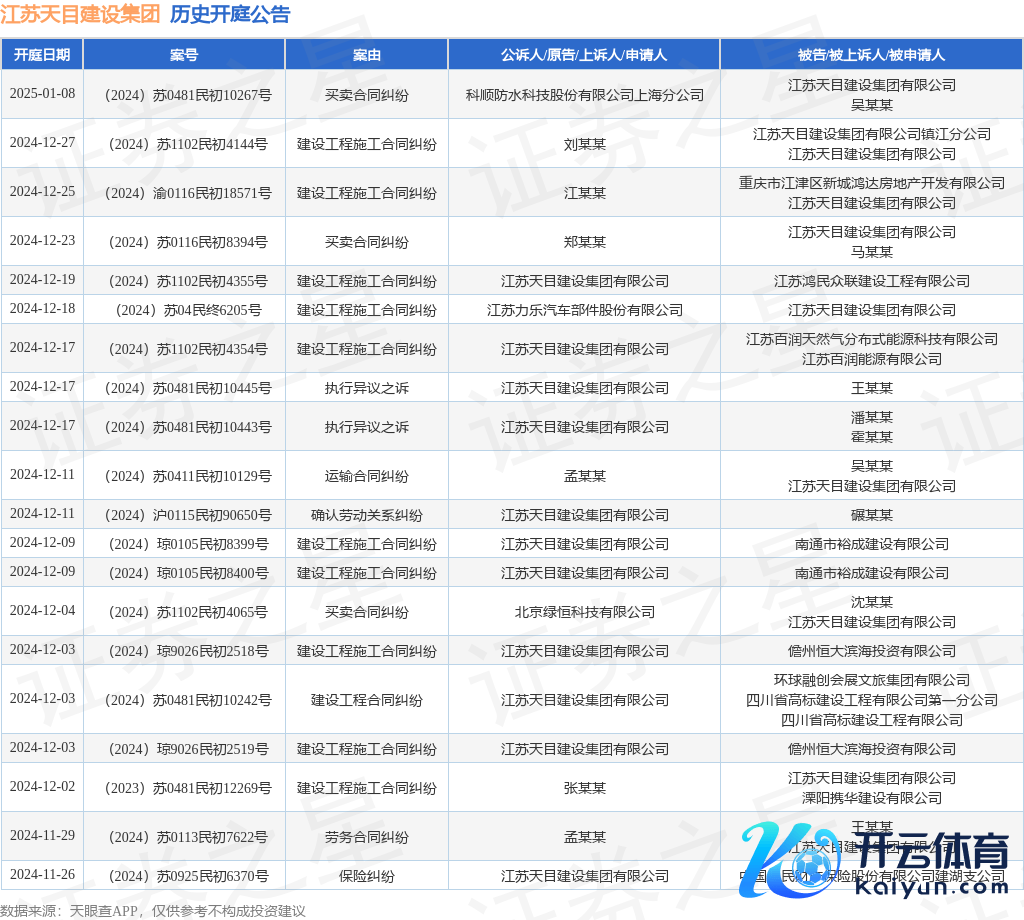Screen dimensions: 1024x920
Task: Open case (2024)苏0481民初10267号
Action: tap(184, 95)
